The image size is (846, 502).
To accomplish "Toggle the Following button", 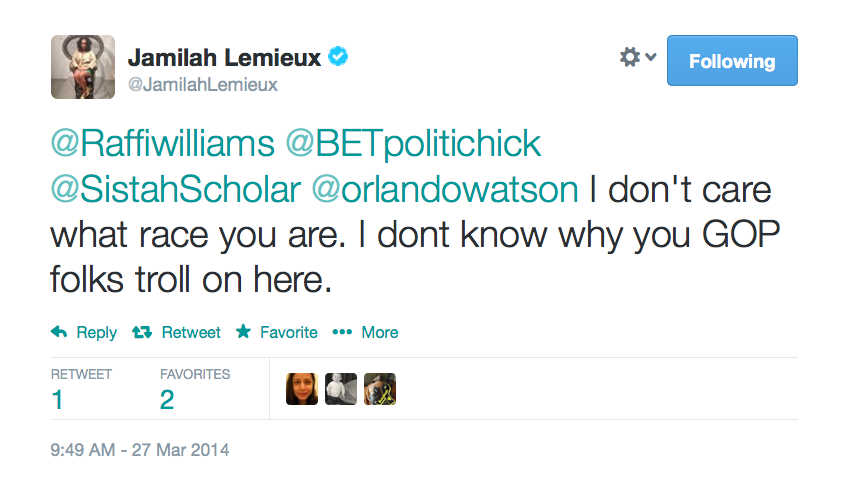I will pyautogui.click(x=732, y=61).
